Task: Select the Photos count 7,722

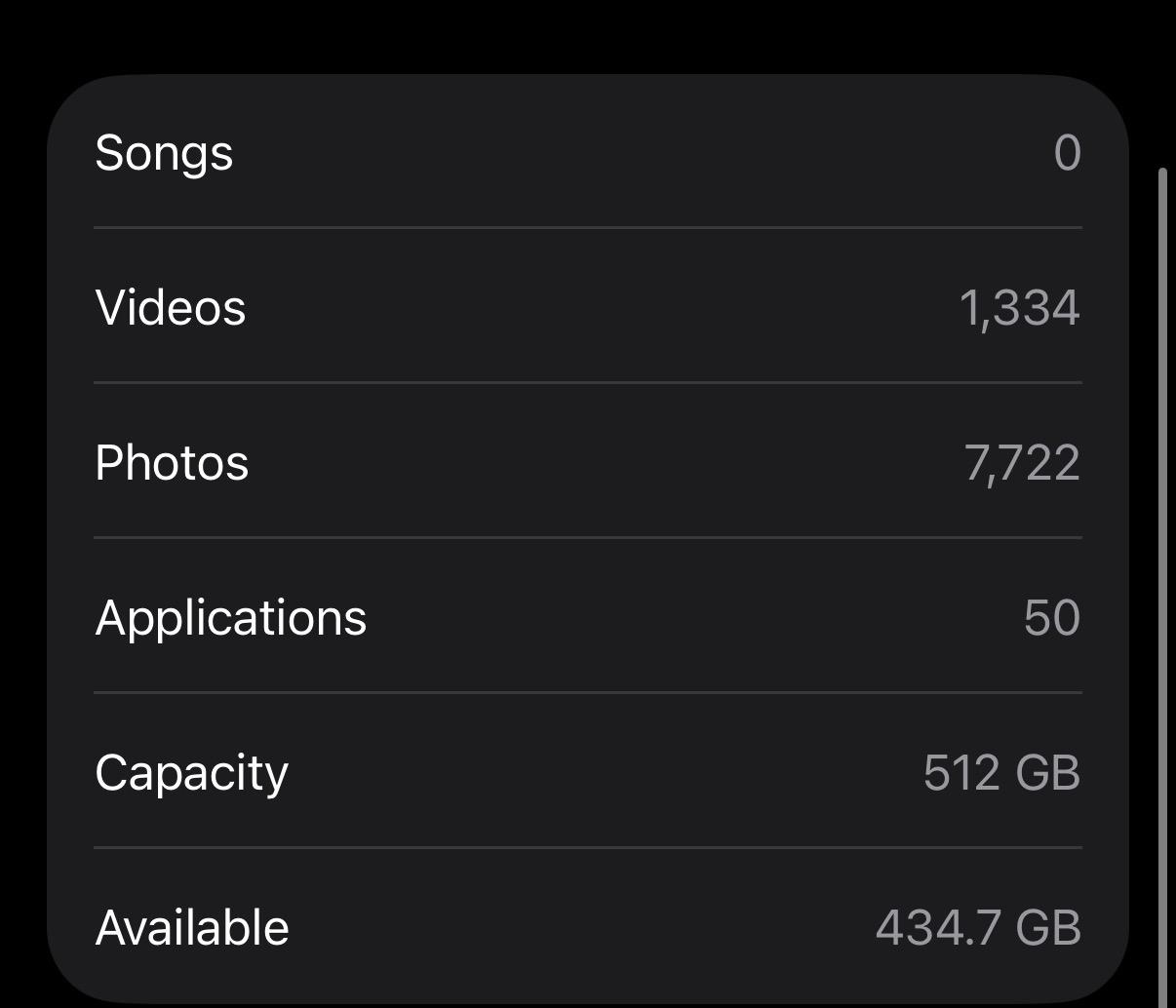Action: tap(1022, 463)
